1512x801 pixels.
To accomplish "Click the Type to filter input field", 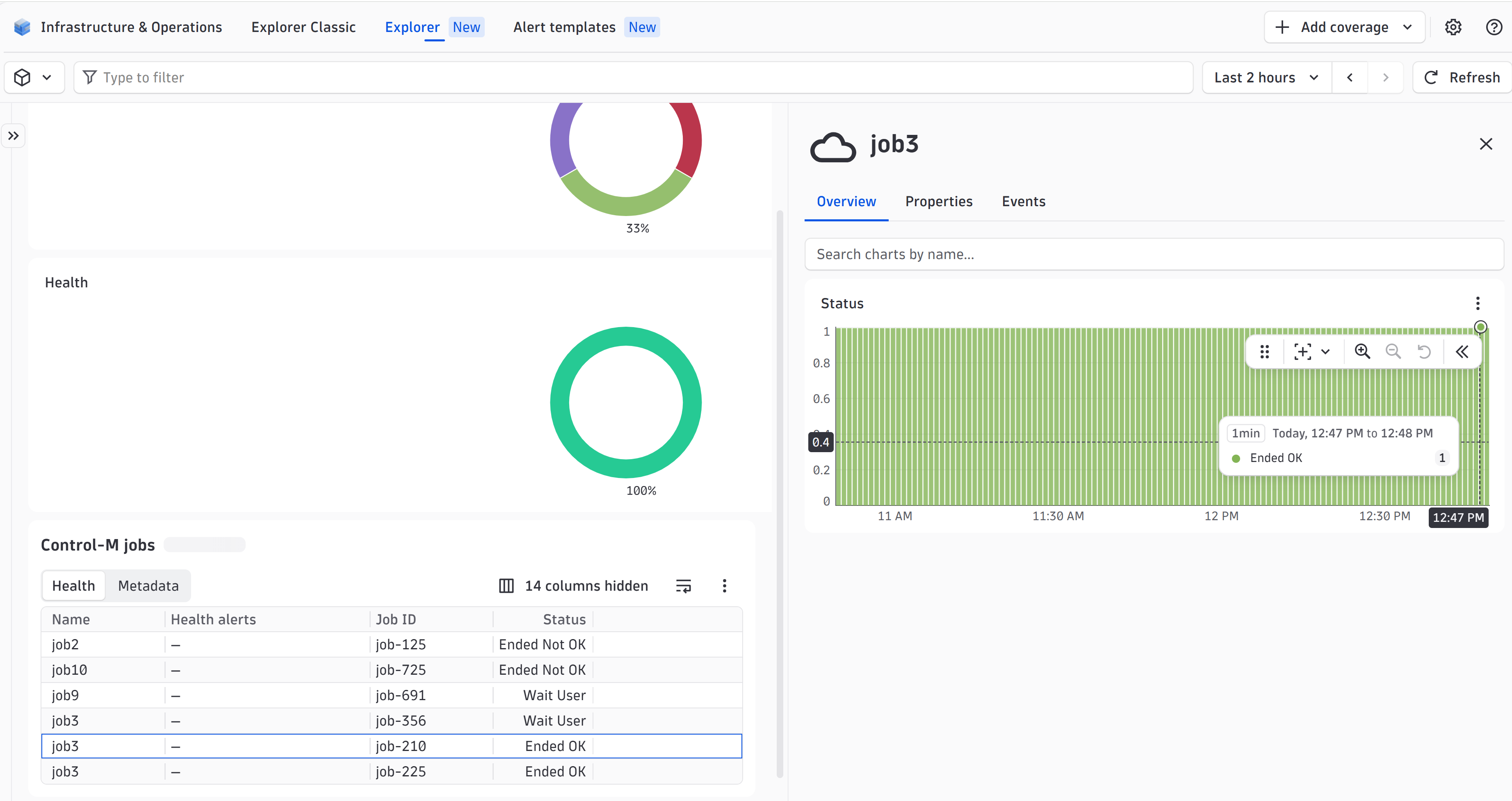I will coord(633,77).
